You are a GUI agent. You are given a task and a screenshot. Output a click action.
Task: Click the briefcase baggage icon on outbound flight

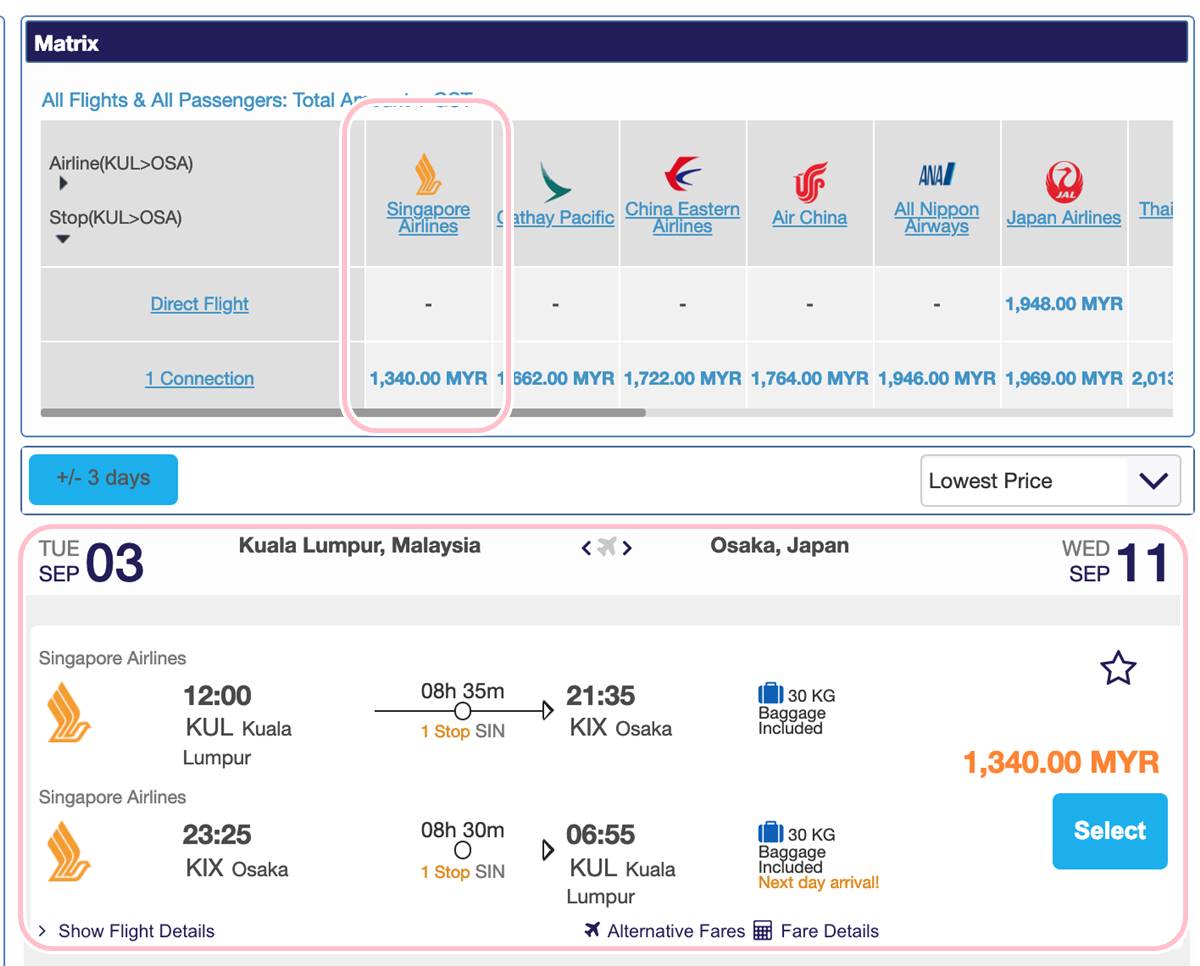[770, 694]
